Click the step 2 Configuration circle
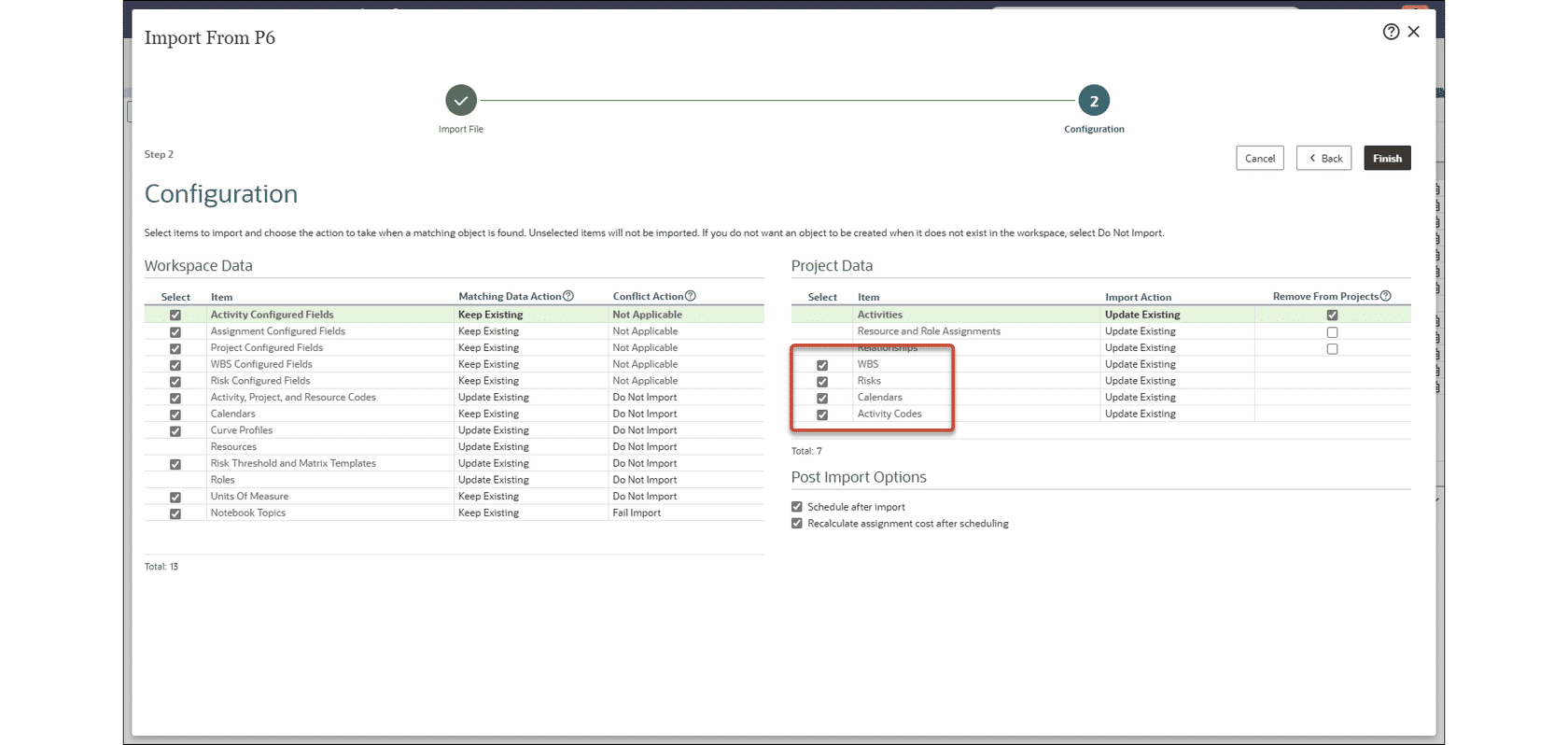Image resolution: width=1568 pixels, height=745 pixels. pyautogui.click(x=1094, y=101)
